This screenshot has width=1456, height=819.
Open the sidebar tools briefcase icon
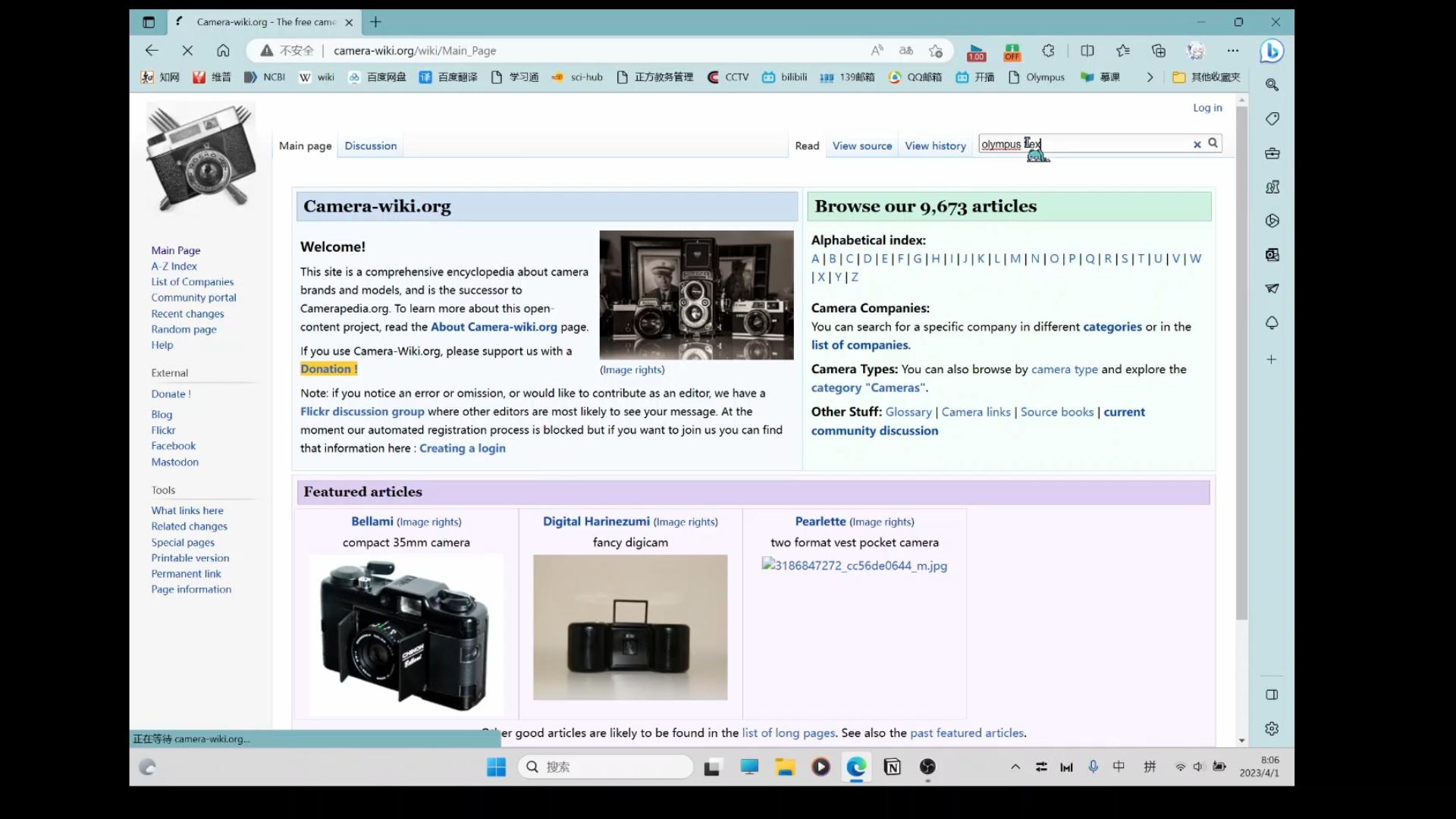point(1272,153)
